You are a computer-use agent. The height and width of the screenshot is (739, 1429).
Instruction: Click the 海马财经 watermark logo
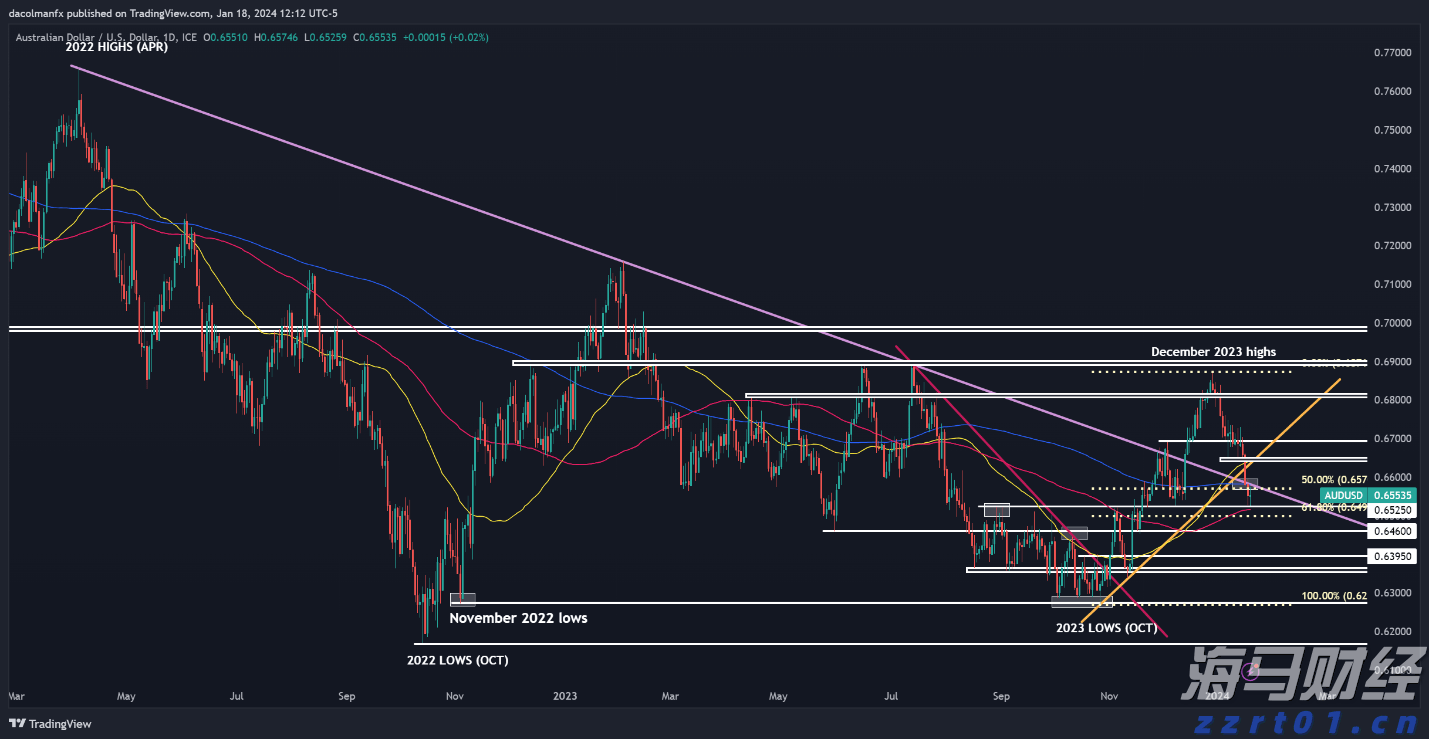[1301, 676]
